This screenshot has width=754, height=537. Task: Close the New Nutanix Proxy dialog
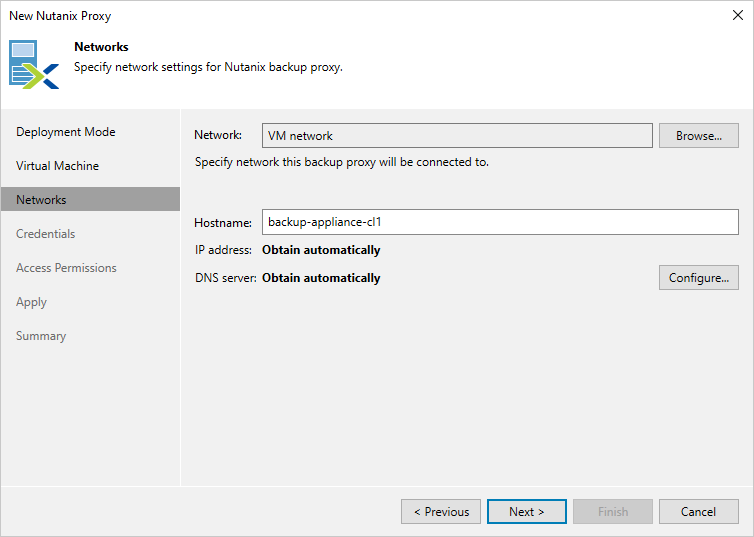point(737,15)
